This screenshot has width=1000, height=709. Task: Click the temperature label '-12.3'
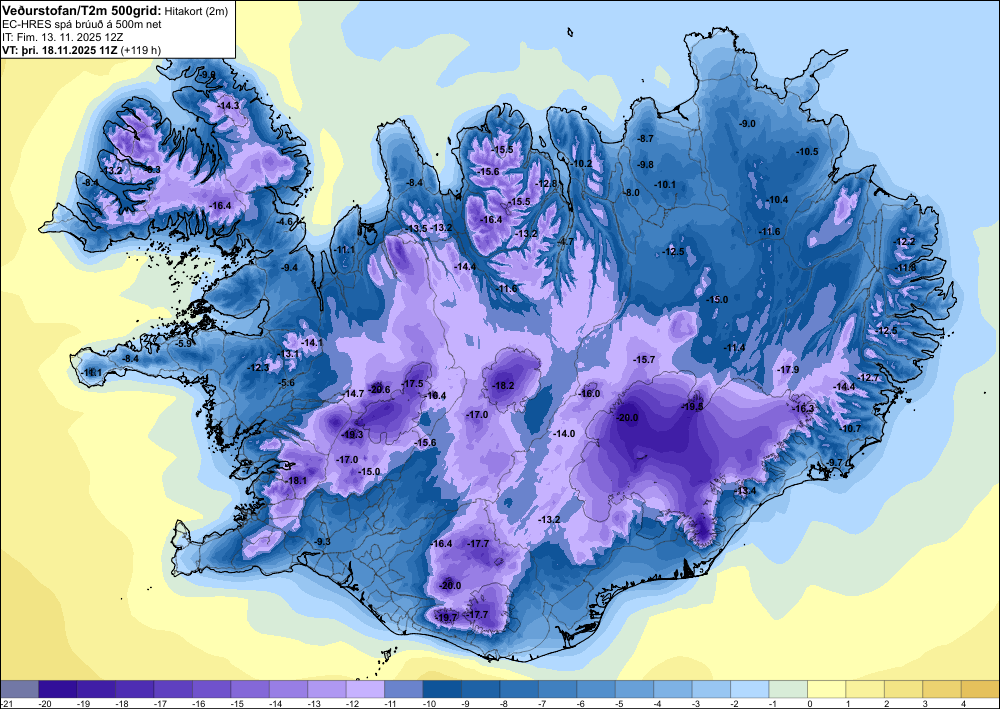tap(258, 367)
